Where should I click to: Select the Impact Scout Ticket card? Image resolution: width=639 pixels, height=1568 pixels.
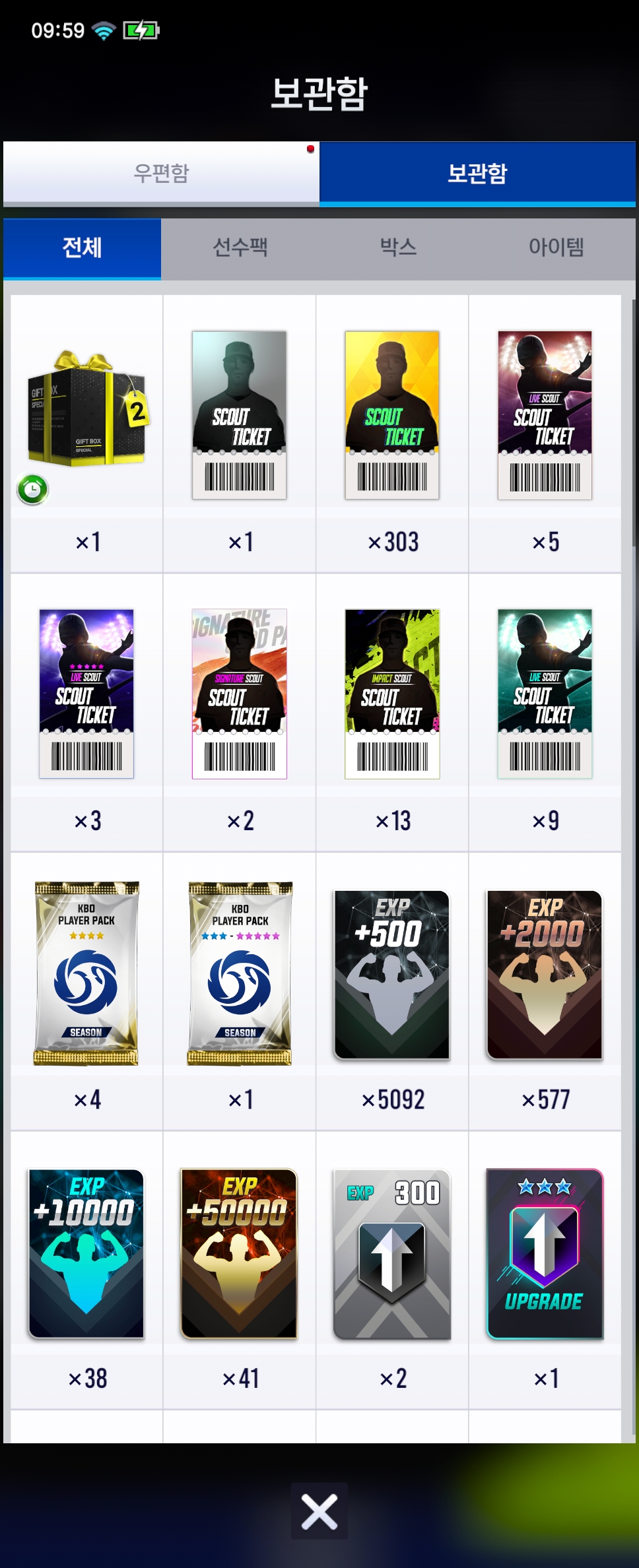392,694
